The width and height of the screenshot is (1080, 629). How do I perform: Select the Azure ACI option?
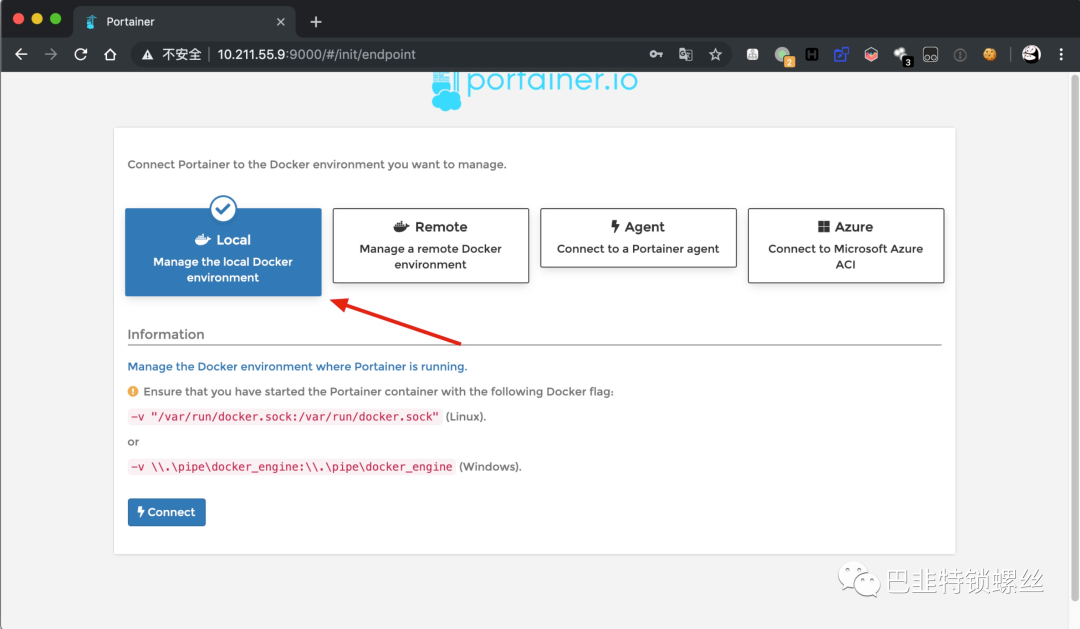[846, 245]
